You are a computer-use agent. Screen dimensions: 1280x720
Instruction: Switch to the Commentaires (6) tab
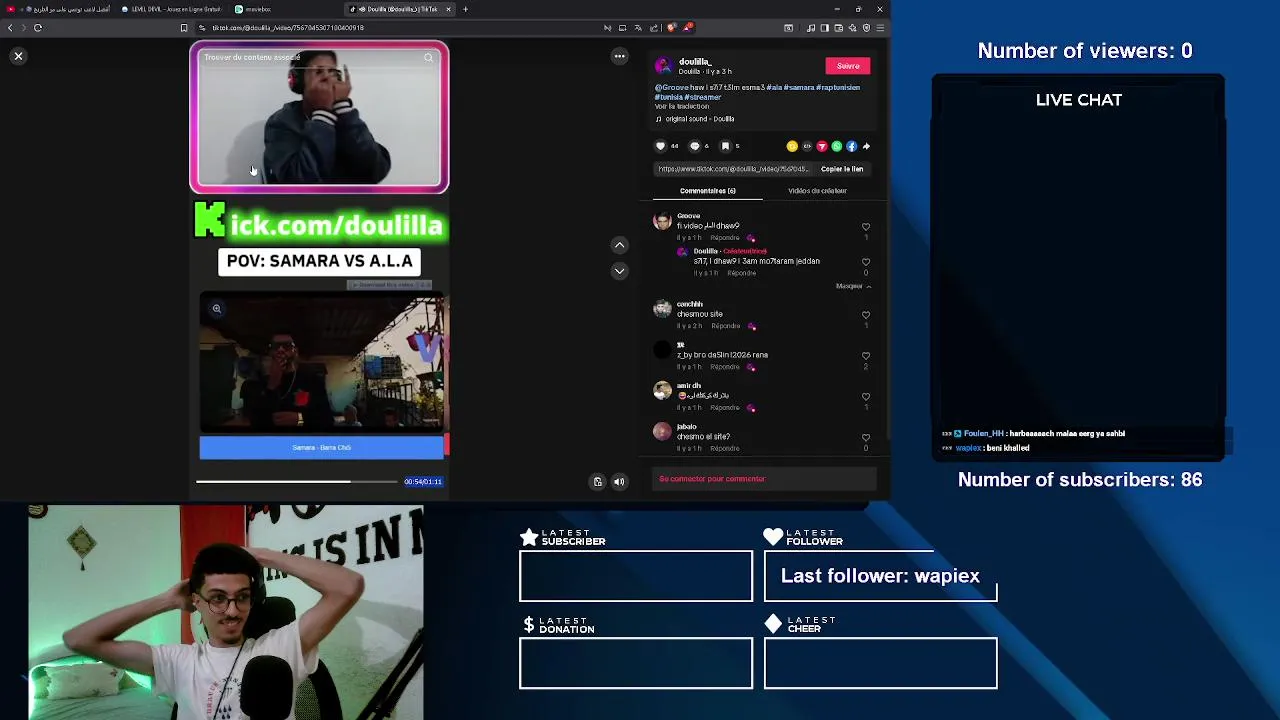(707, 191)
